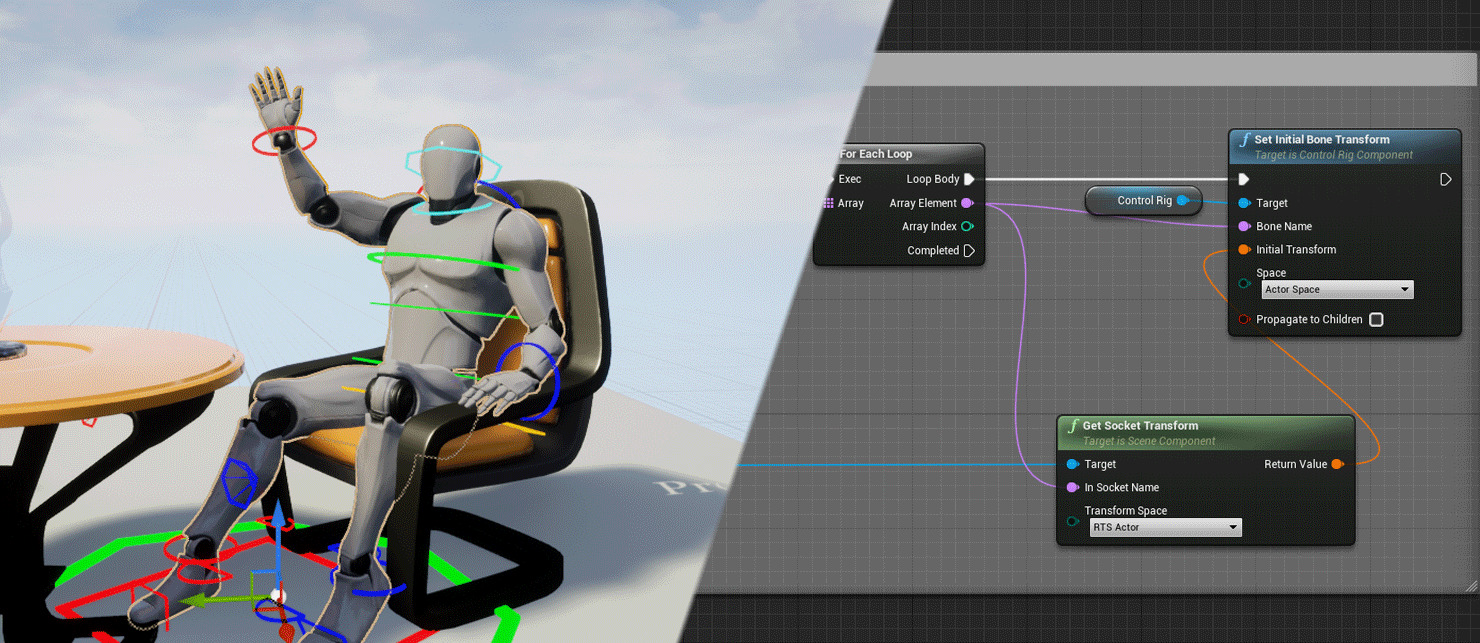This screenshot has width=1480, height=643.
Task: Click the Bone Name input pin
Action: pos(1244,226)
